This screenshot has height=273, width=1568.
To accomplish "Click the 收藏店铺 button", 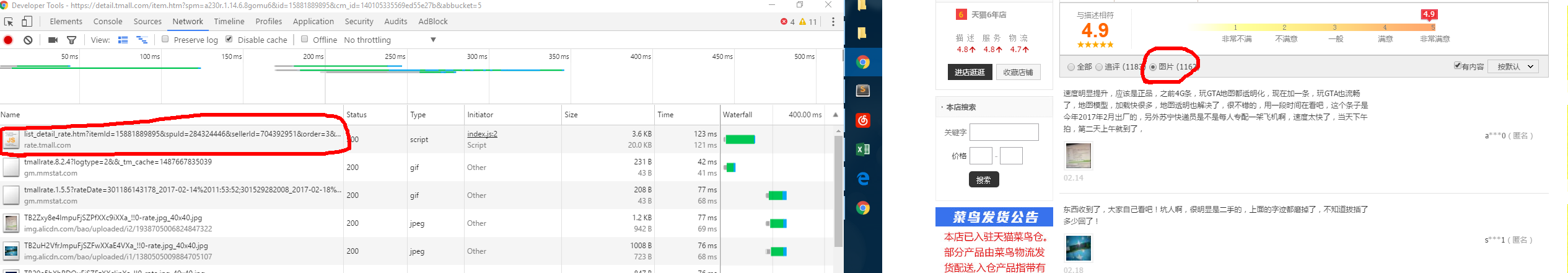I will [1018, 72].
